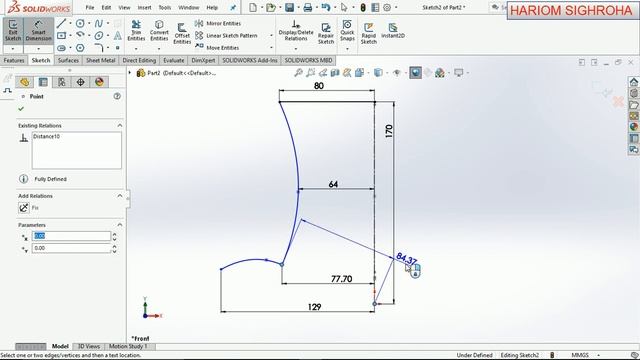Open the Edit menu

106,7
